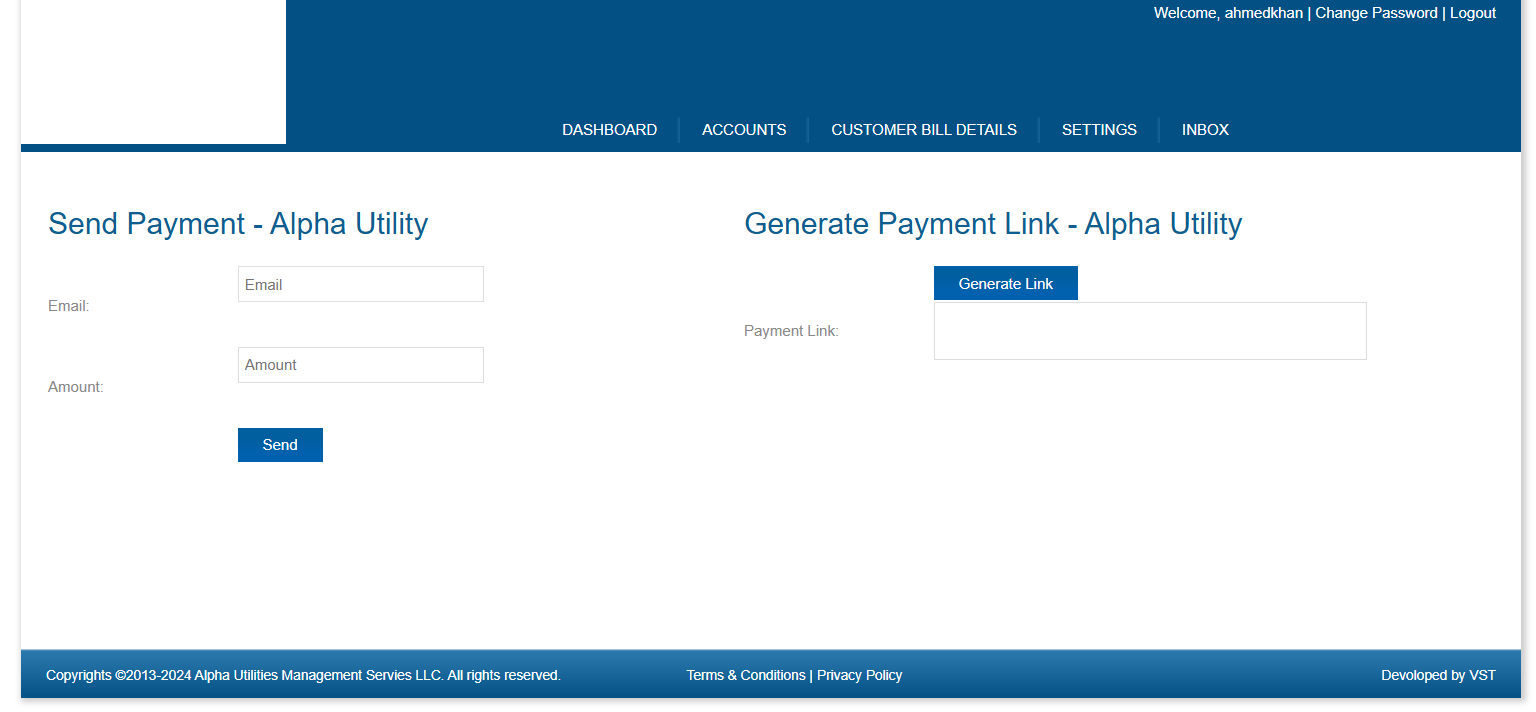Click the white logo area in the header
This screenshot has height=712, width=1536.
(153, 72)
